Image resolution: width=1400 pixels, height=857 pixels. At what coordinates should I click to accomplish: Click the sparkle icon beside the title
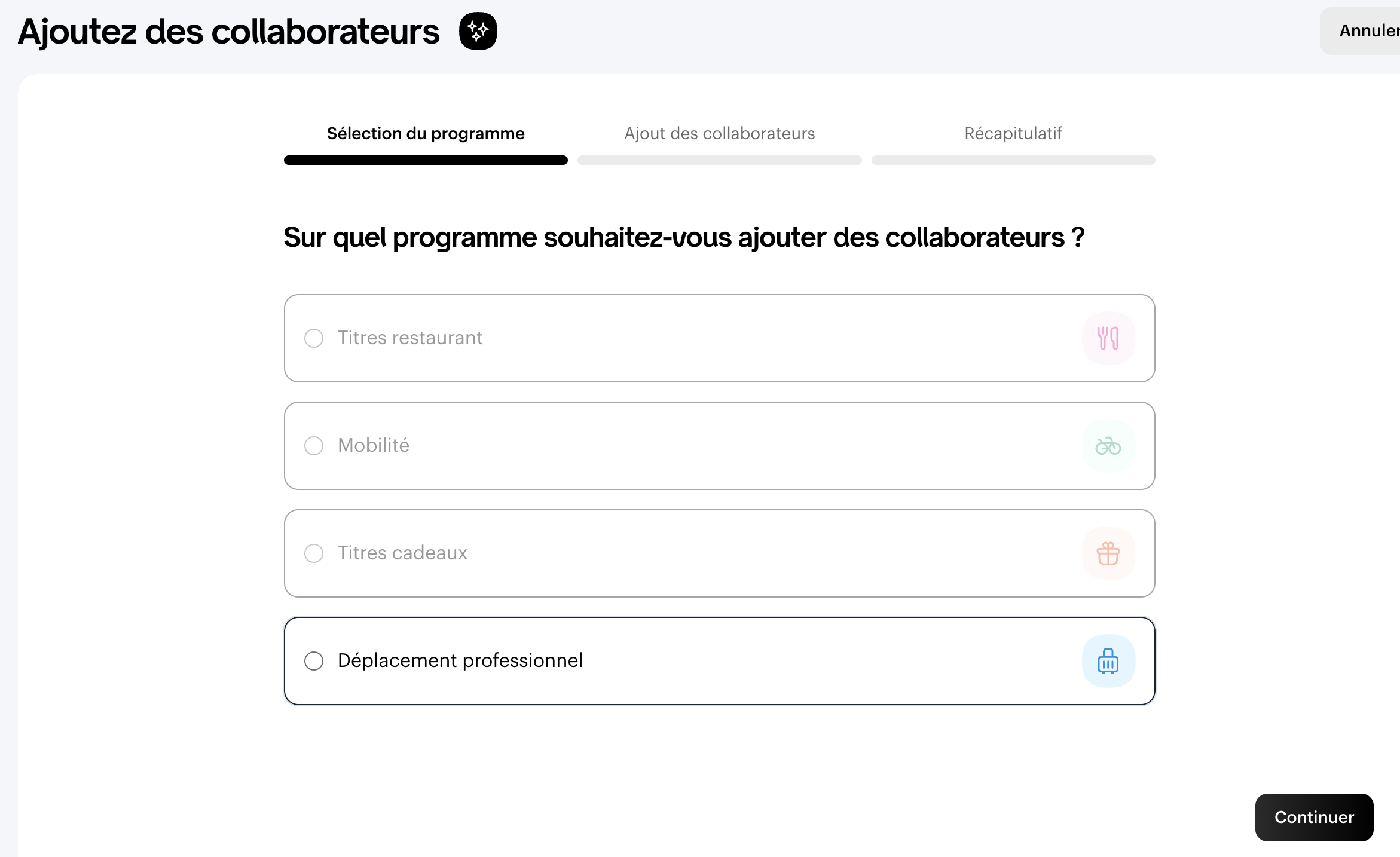point(478,31)
